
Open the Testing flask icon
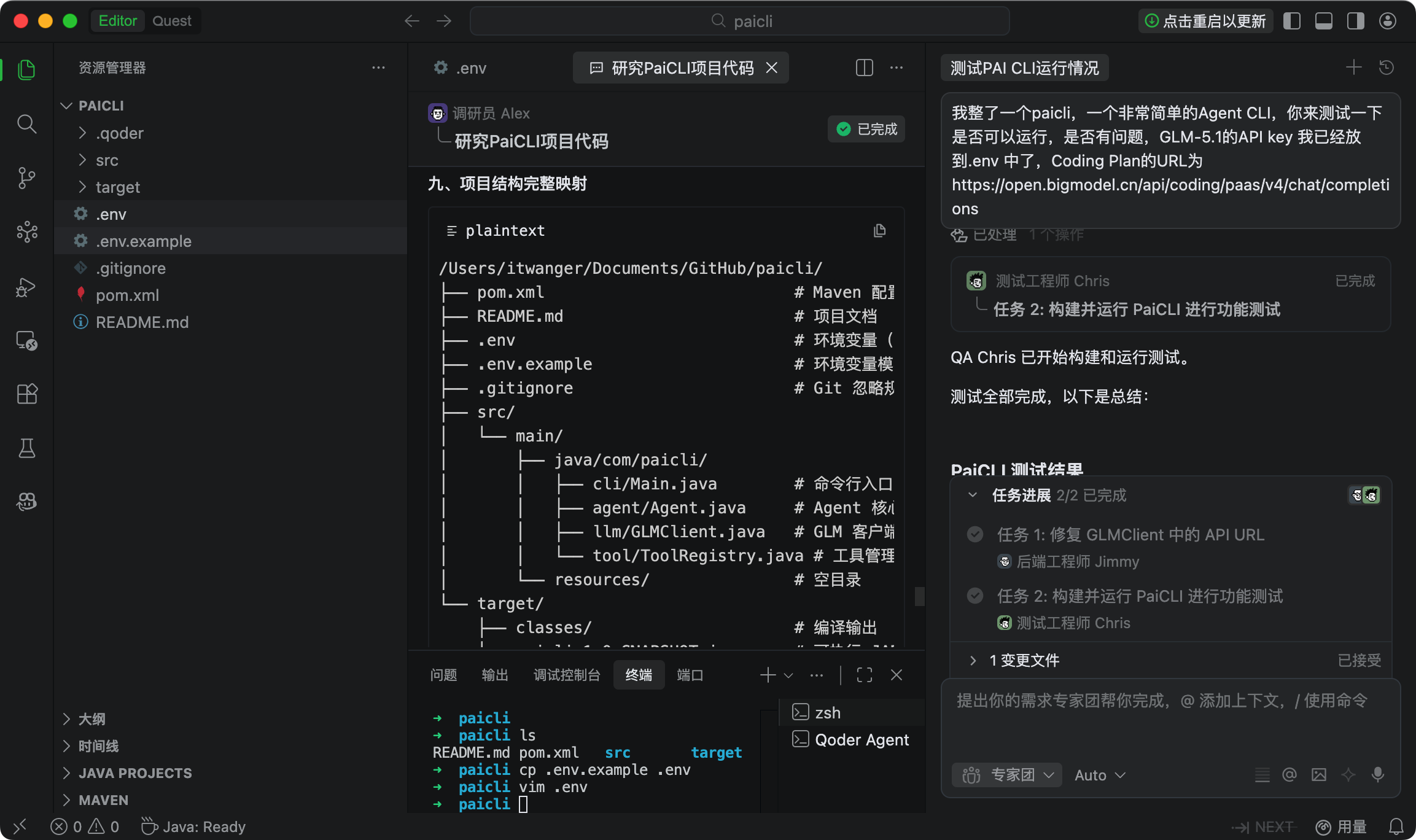pyautogui.click(x=26, y=448)
